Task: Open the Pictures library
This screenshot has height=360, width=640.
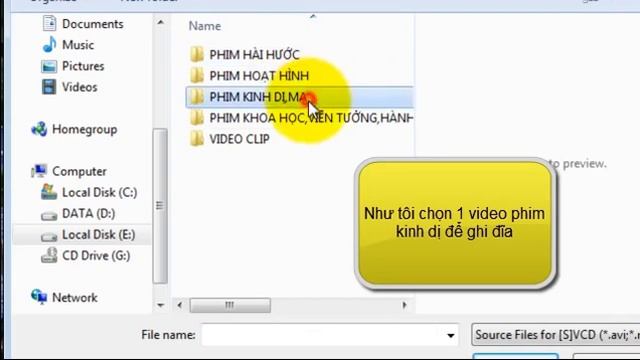Action: 83,66
